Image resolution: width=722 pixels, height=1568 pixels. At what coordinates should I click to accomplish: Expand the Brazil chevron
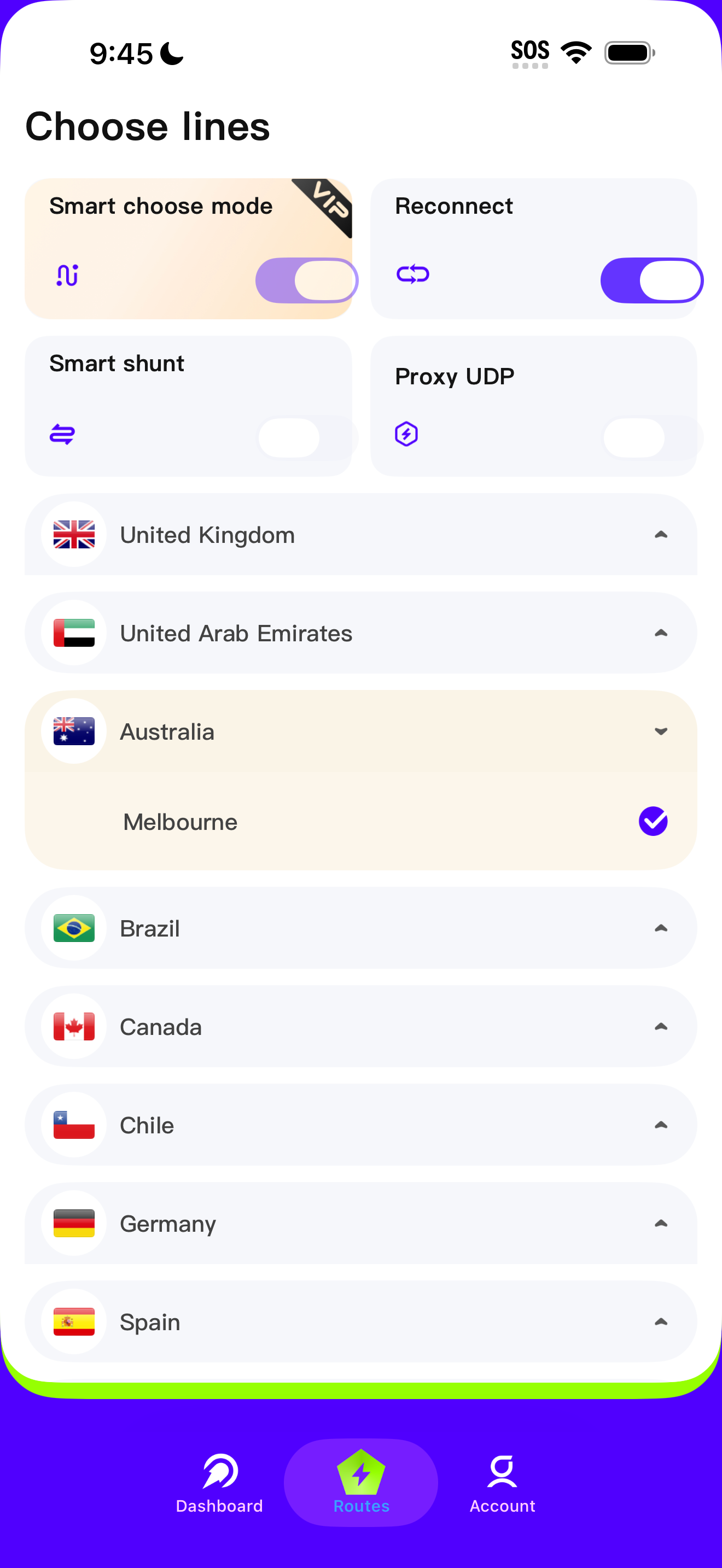tap(661, 928)
